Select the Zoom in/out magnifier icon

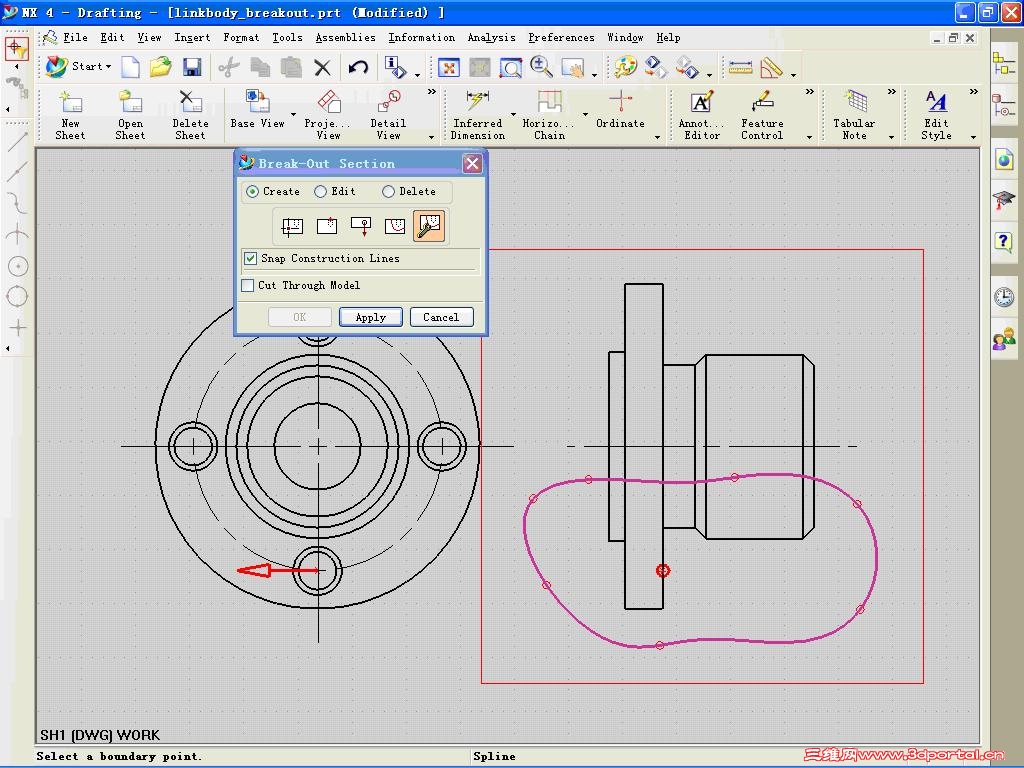(541, 67)
